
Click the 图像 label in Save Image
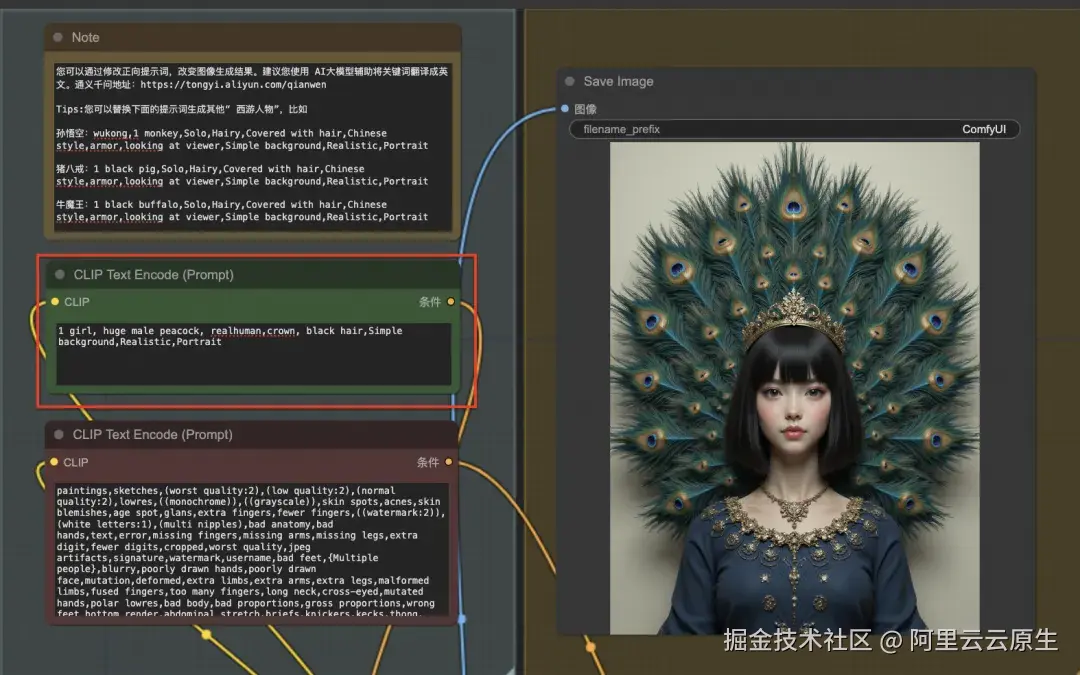[585, 109]
